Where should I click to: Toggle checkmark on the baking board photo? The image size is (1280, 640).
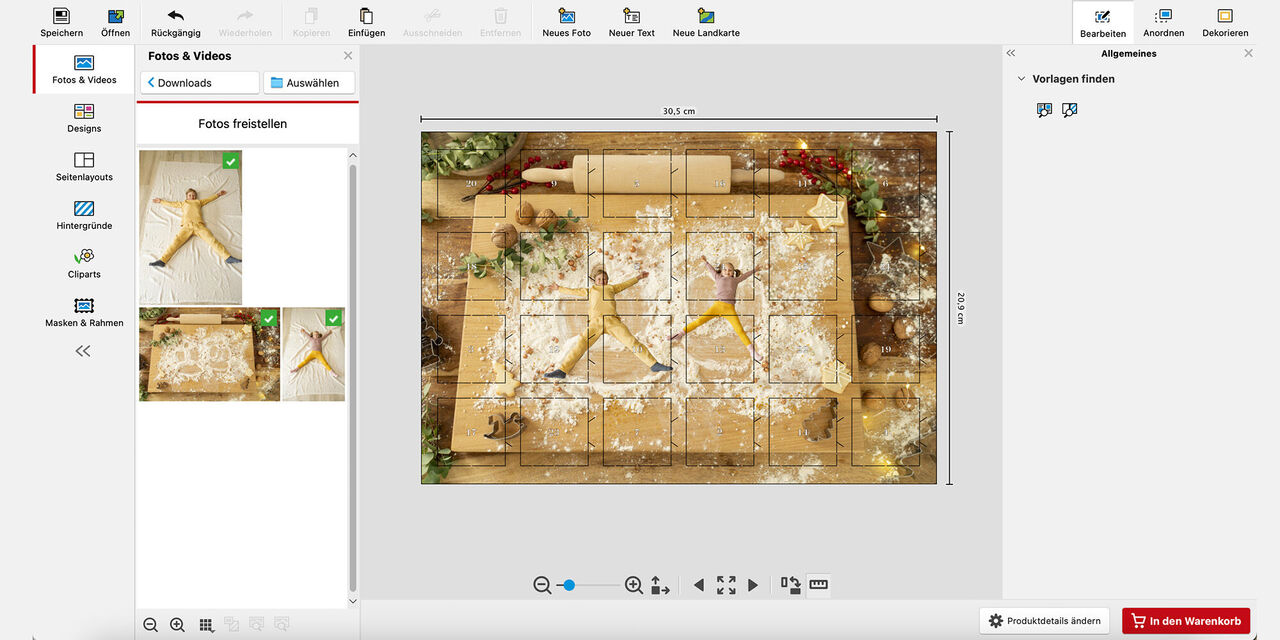pos(269,318)
